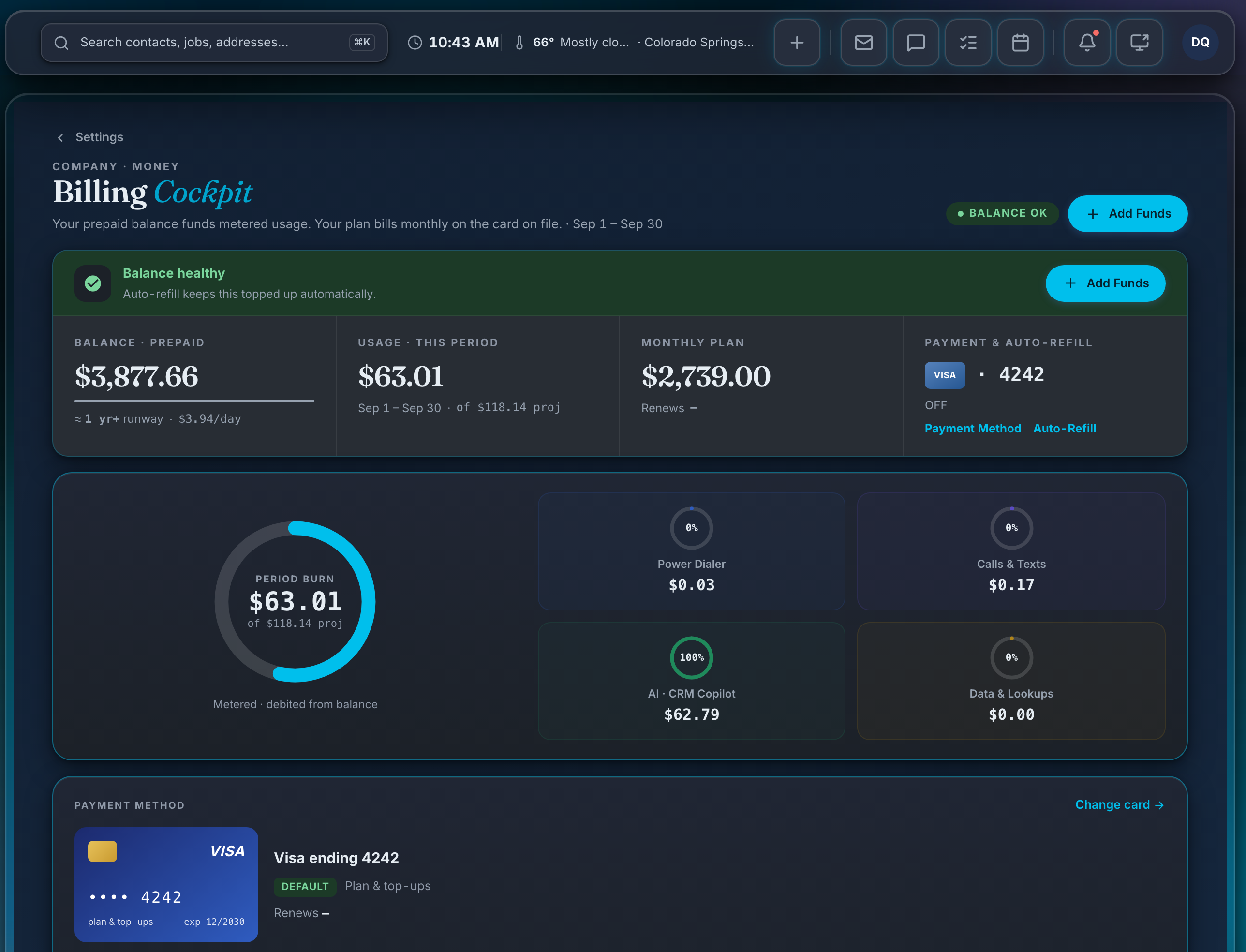Click the Colorado Springs location text
Image resolution: width=1246 pixels, height=952 pixels.
[x=698, y=43]
